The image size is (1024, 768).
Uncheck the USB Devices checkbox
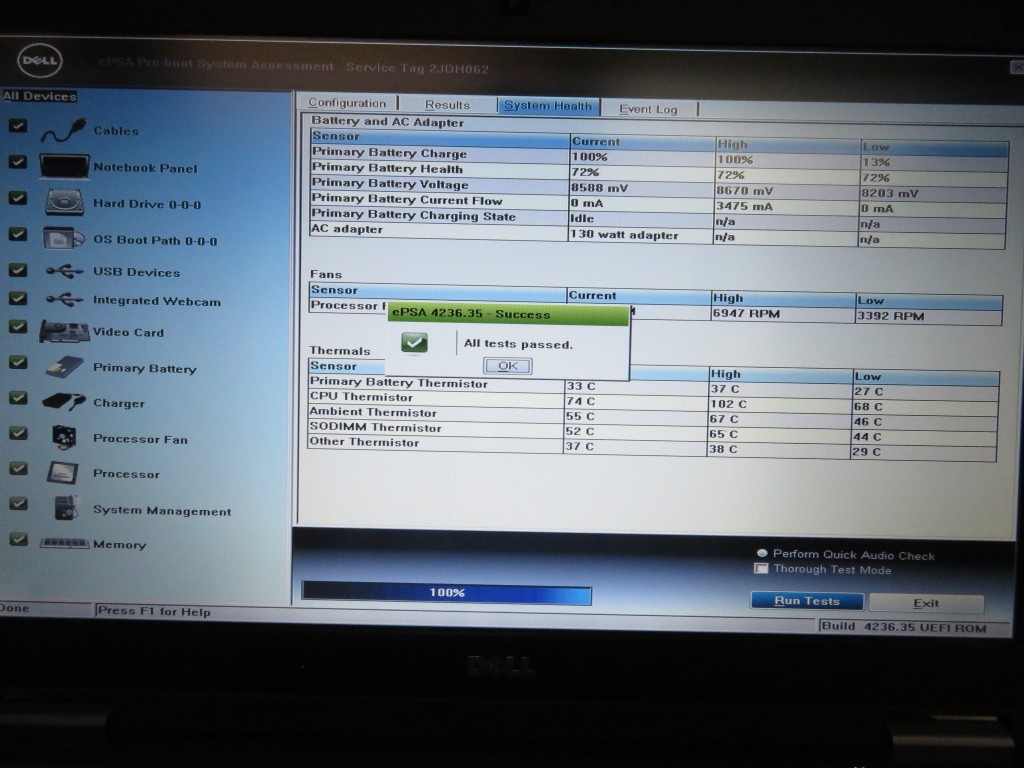point(18,269)
